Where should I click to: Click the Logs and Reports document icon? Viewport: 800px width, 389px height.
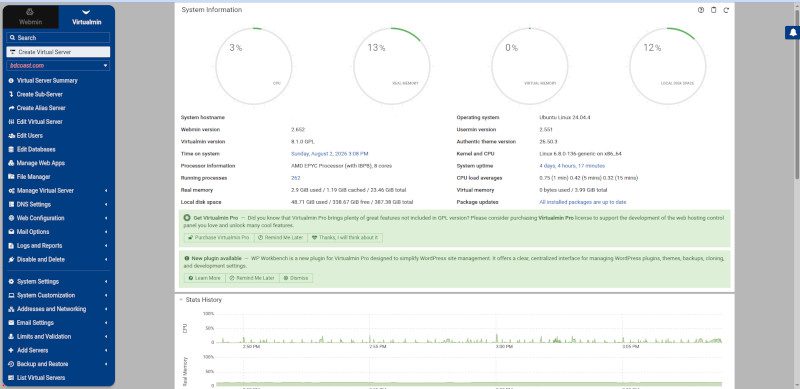[11, 246]
